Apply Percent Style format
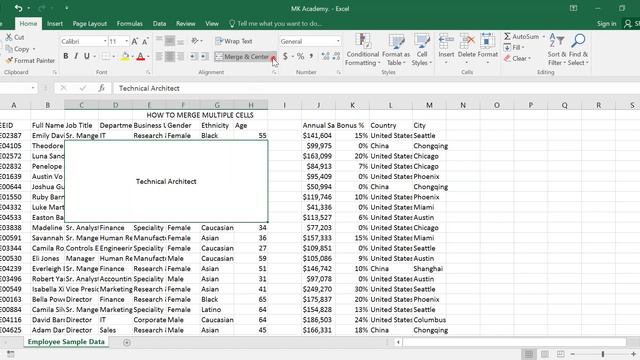This screenshot has height=360, width=640. (300, 56)
